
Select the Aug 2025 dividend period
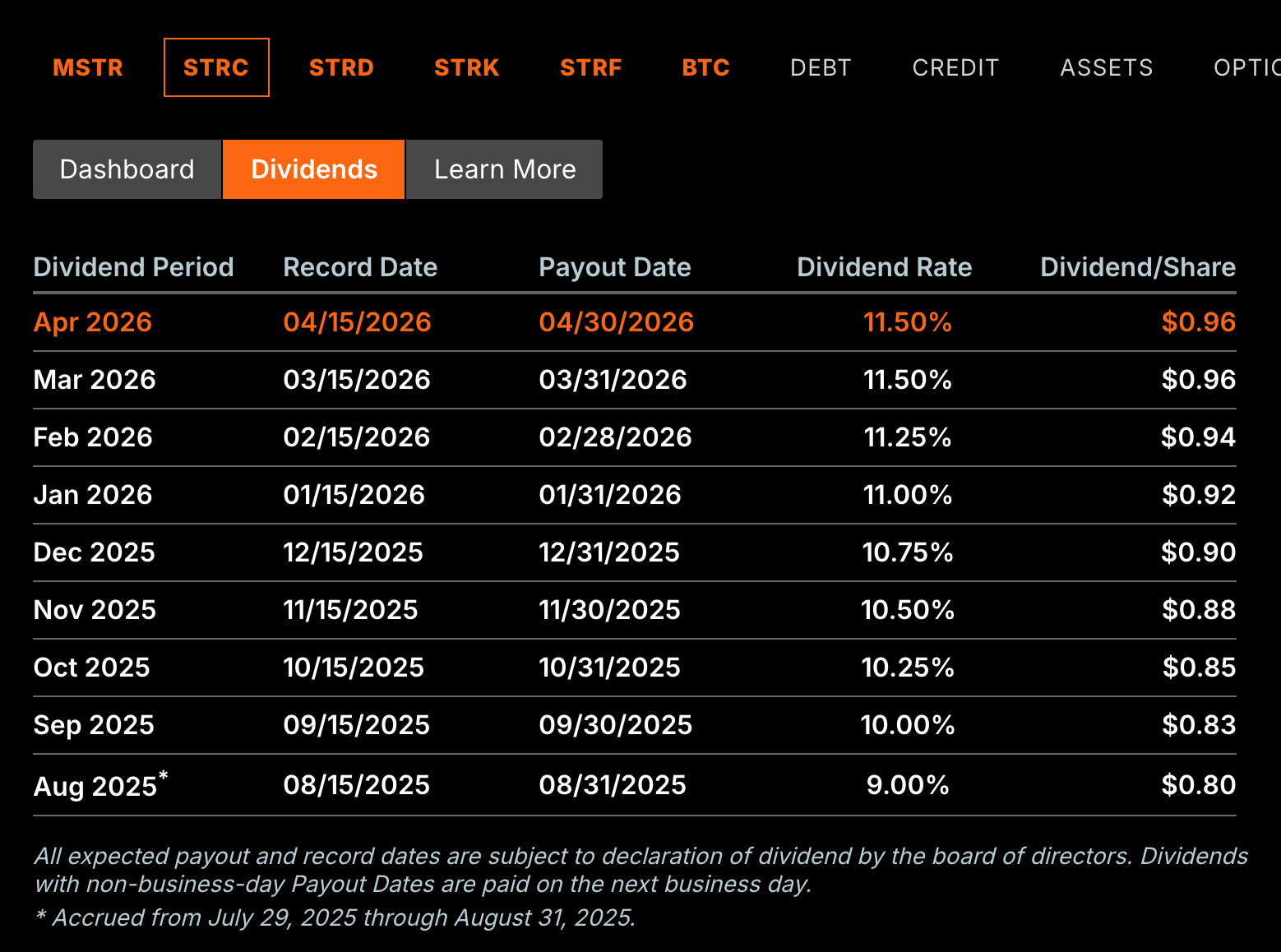pos(100,785)
